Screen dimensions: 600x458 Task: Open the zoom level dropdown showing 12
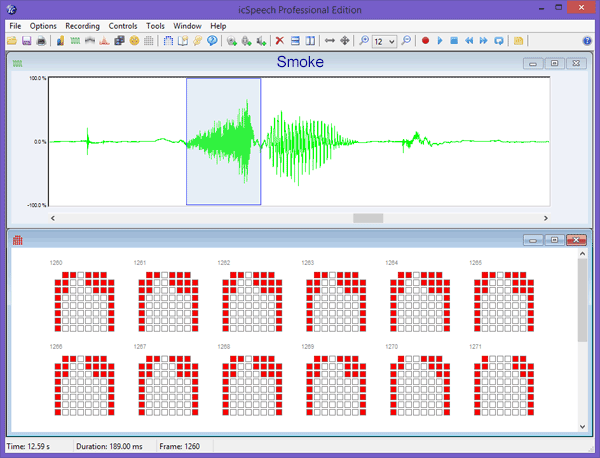tap(392, 41)
